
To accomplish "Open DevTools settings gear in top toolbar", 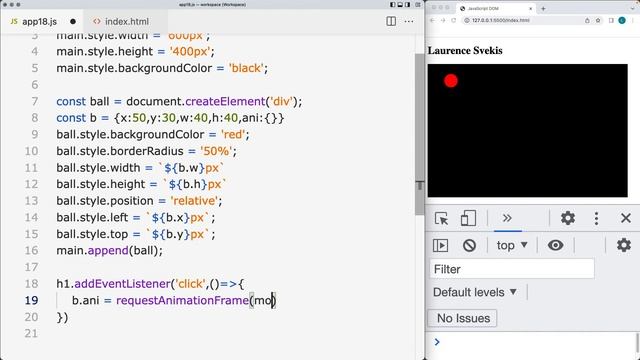I will point(568,218).
